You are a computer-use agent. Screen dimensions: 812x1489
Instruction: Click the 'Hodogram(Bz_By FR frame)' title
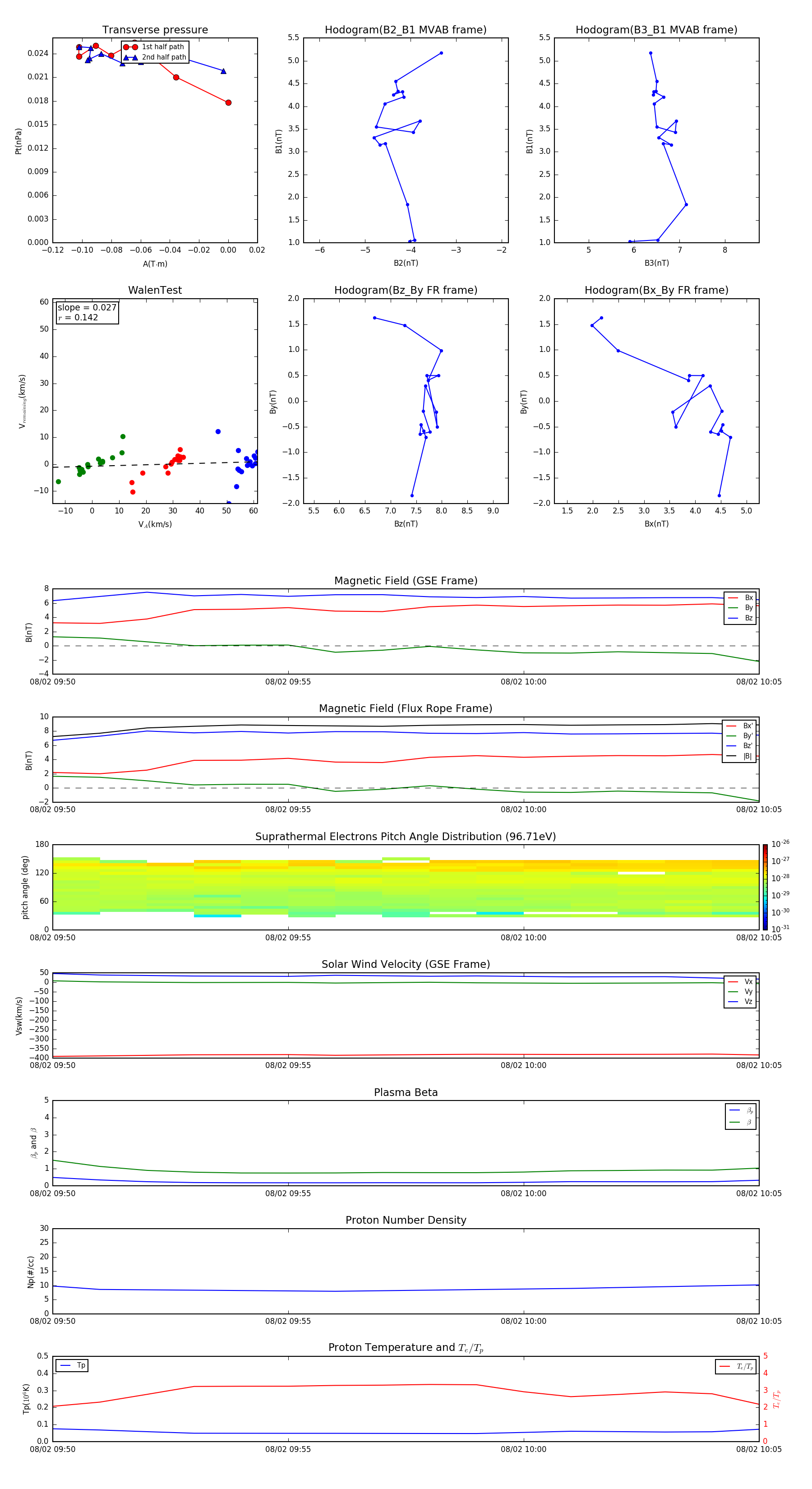point(406,290)
